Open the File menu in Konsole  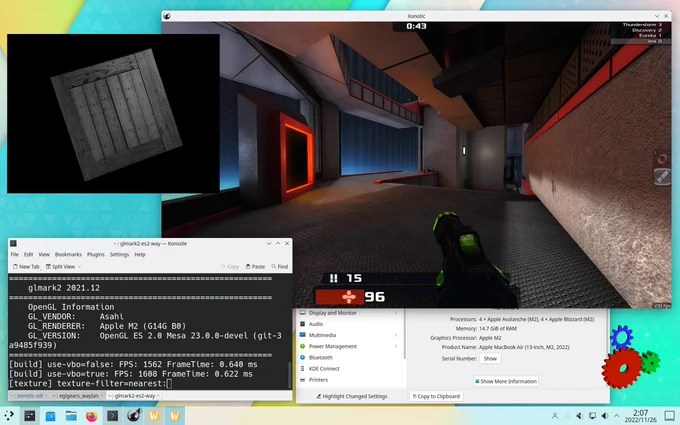15,255
